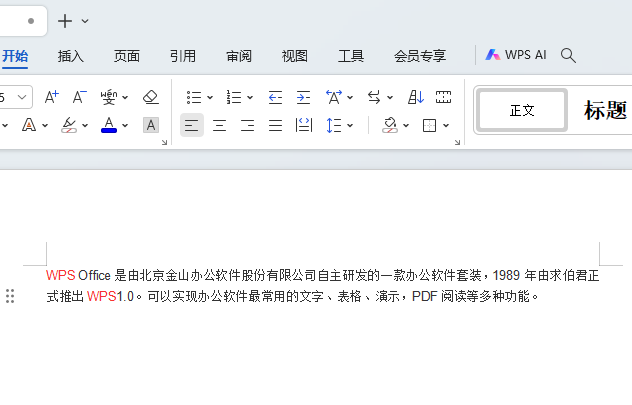Switch to the 工具 tab
The height and width of the screenshot is (405, 632).
tap(351, 56)
